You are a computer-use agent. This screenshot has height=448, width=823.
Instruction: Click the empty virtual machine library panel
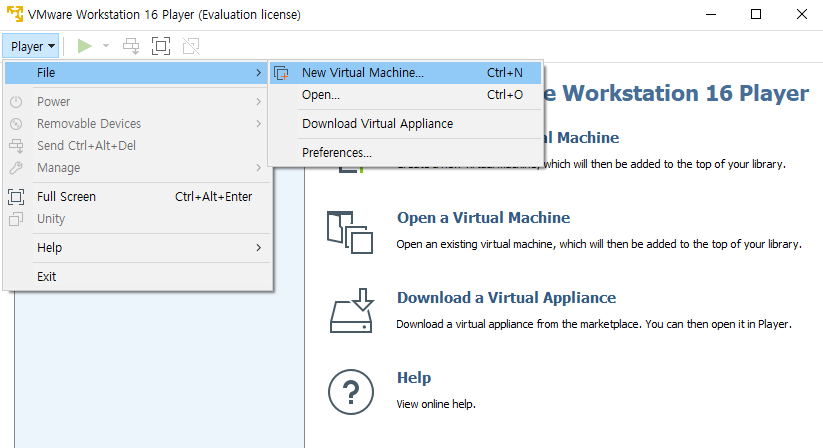159,369
